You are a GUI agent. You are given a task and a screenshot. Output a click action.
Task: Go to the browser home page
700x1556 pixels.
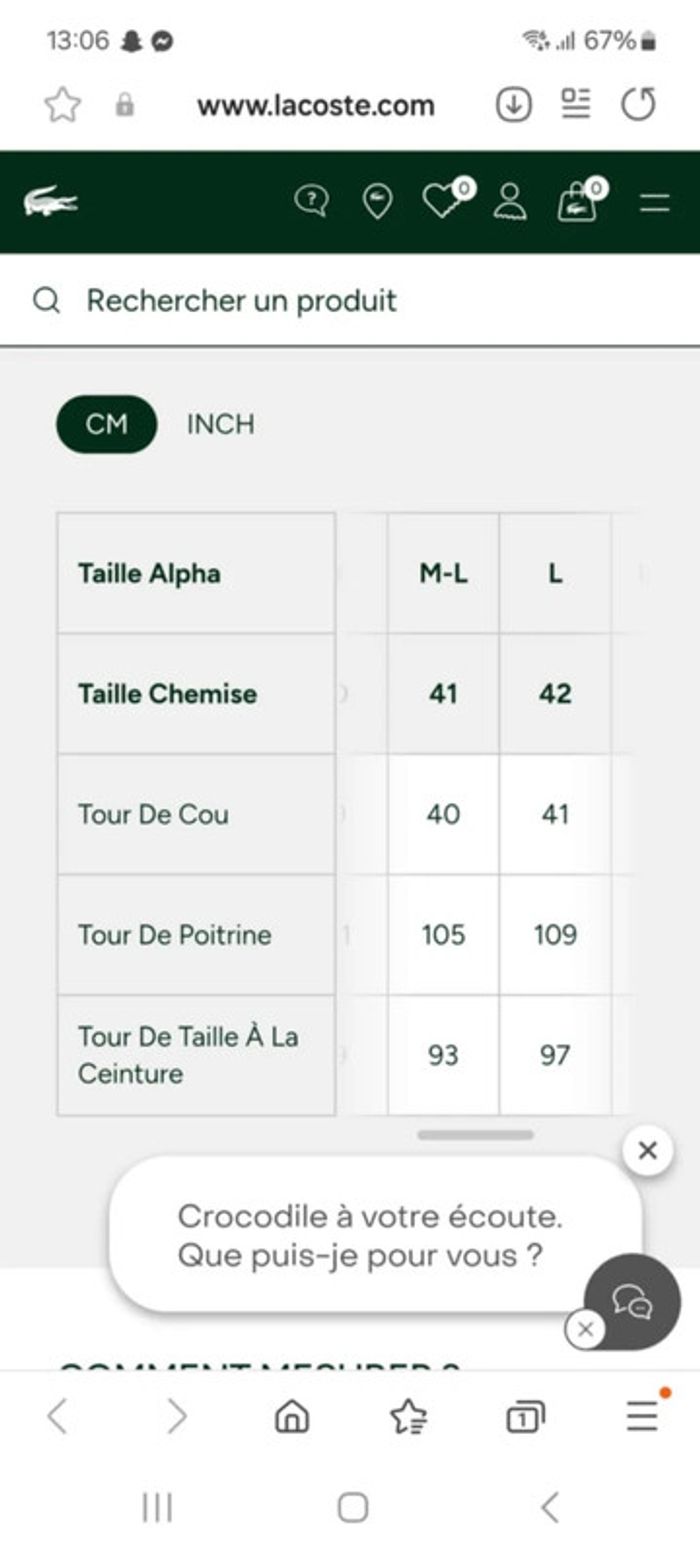click(x=292, y=1417)
